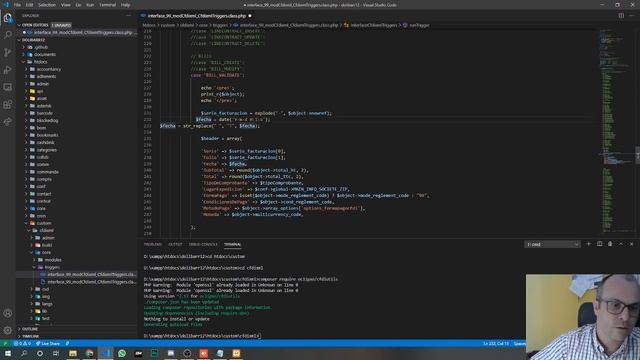Image resolution: width=640 pixels, height=360 pixels.
Task: Open the Extensions view
Action: (8, 104)
